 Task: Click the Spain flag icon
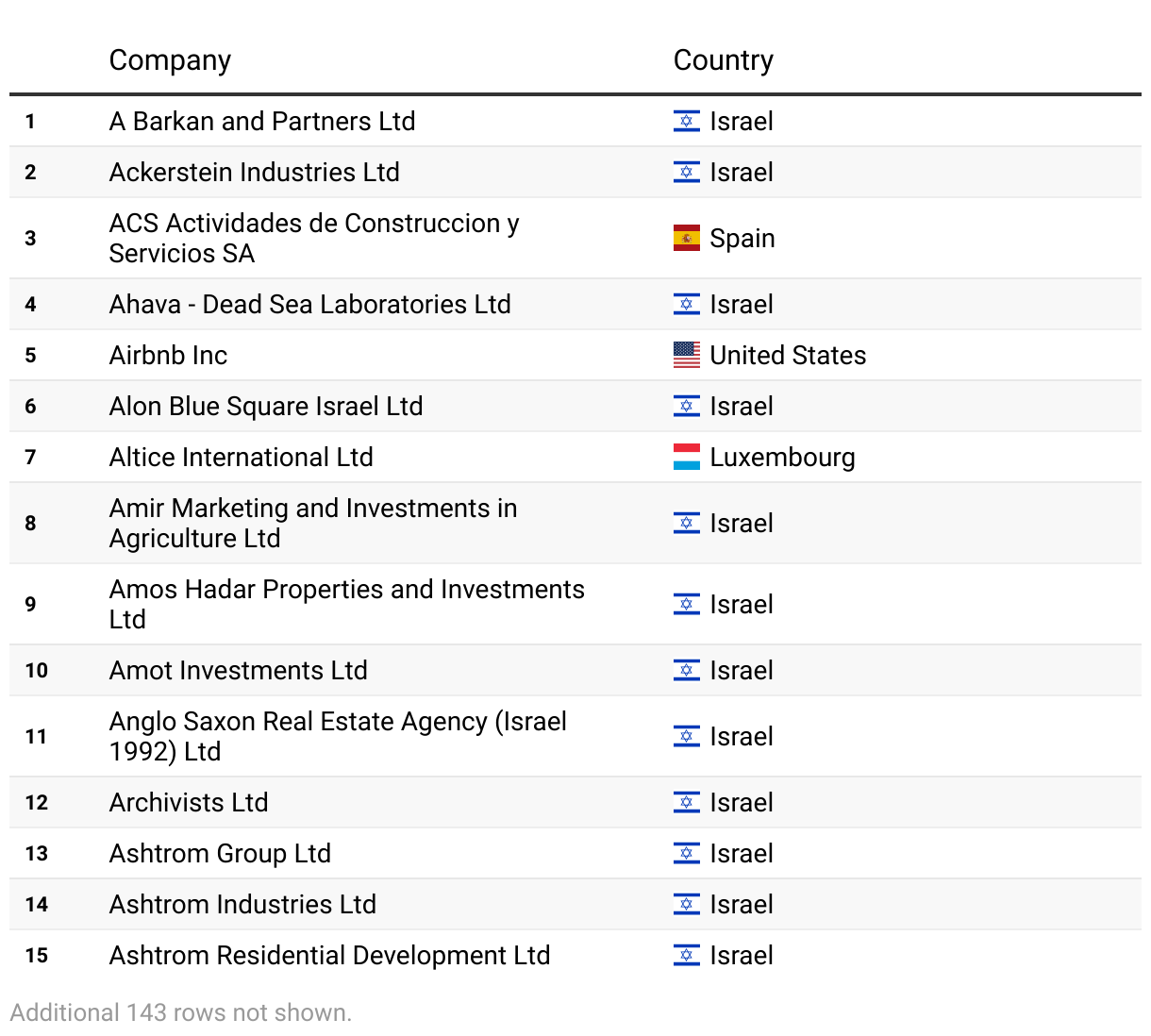pos(686,238)
